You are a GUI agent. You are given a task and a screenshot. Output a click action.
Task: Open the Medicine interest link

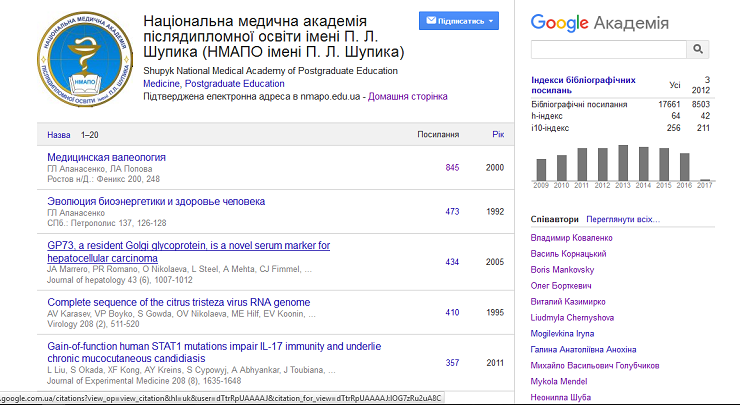(x=161, y=84)
